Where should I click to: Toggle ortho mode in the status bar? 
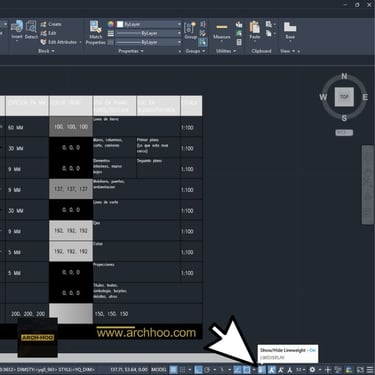click(x=198, y=369)
